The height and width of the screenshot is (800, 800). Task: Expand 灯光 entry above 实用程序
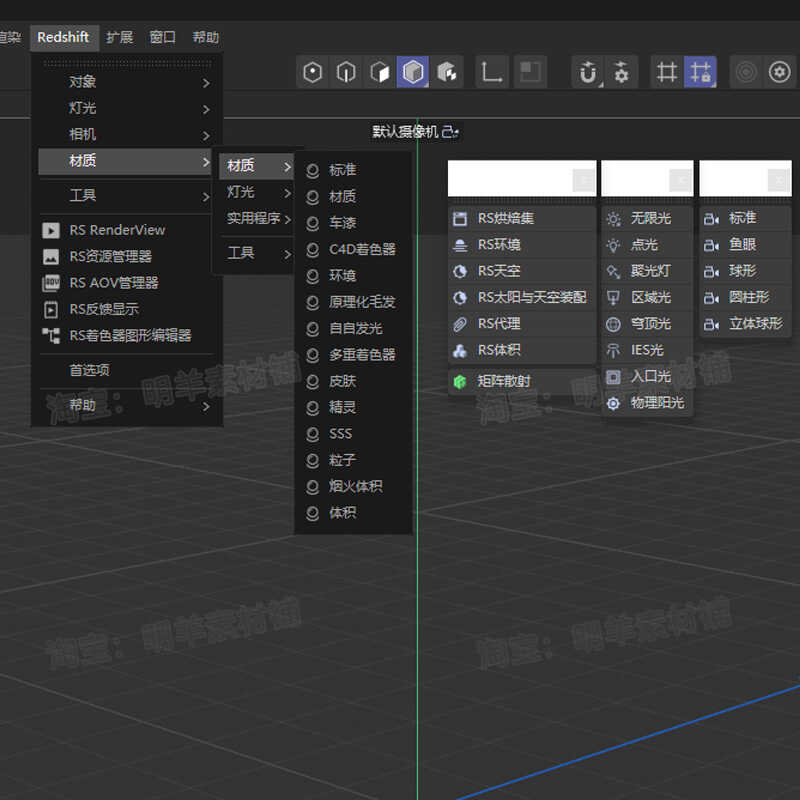[257, 192]
